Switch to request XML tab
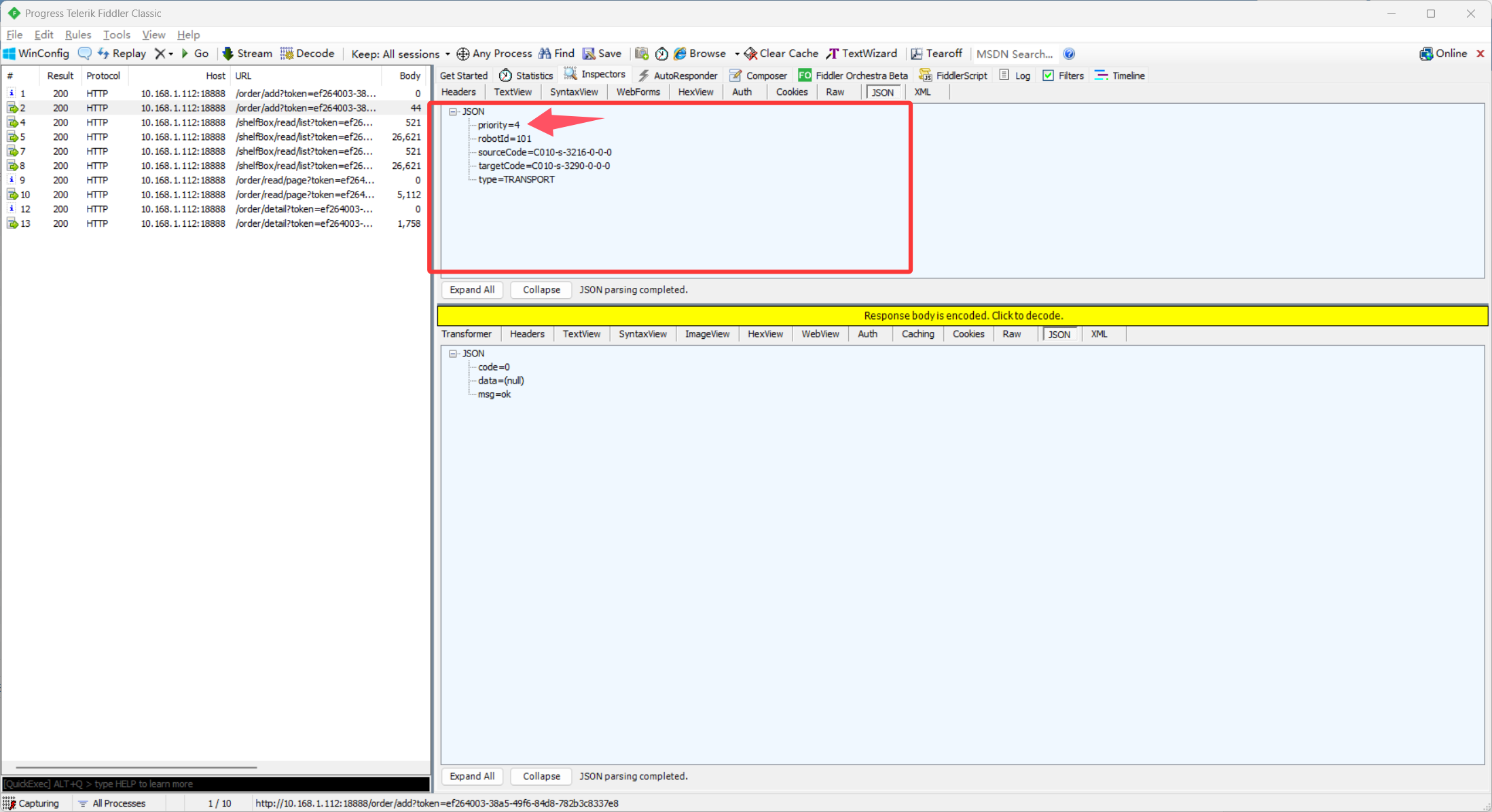1492x812 pixels. click(x=922, y=92)
